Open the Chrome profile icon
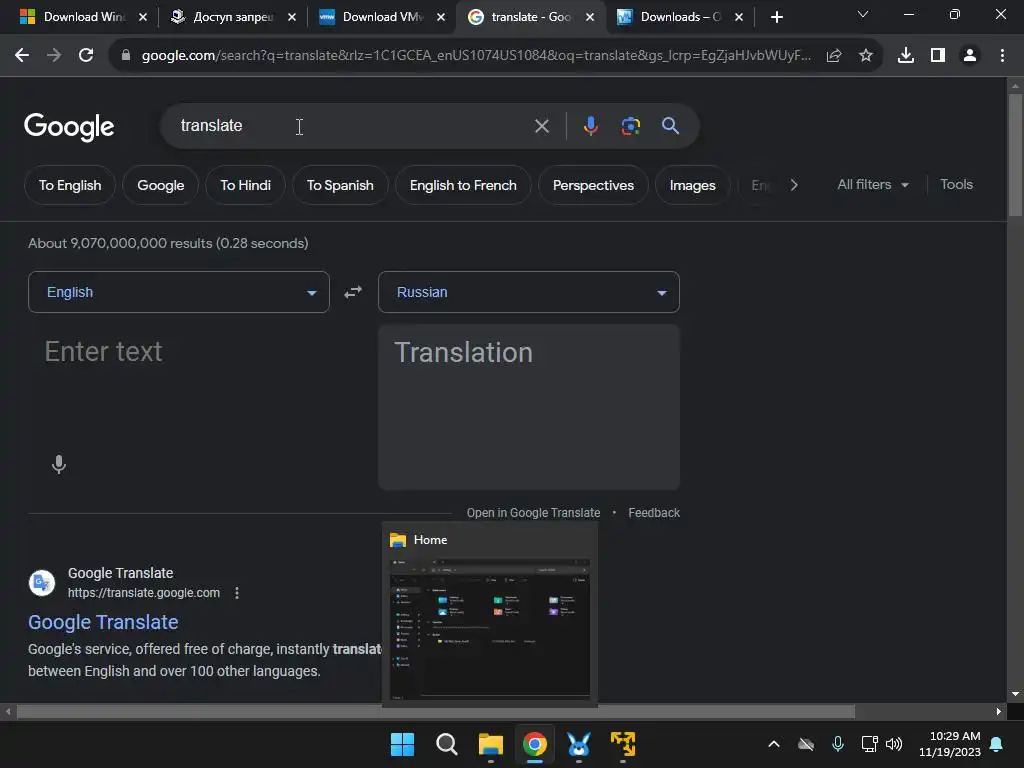1024x768 pixels. (970, 56)
